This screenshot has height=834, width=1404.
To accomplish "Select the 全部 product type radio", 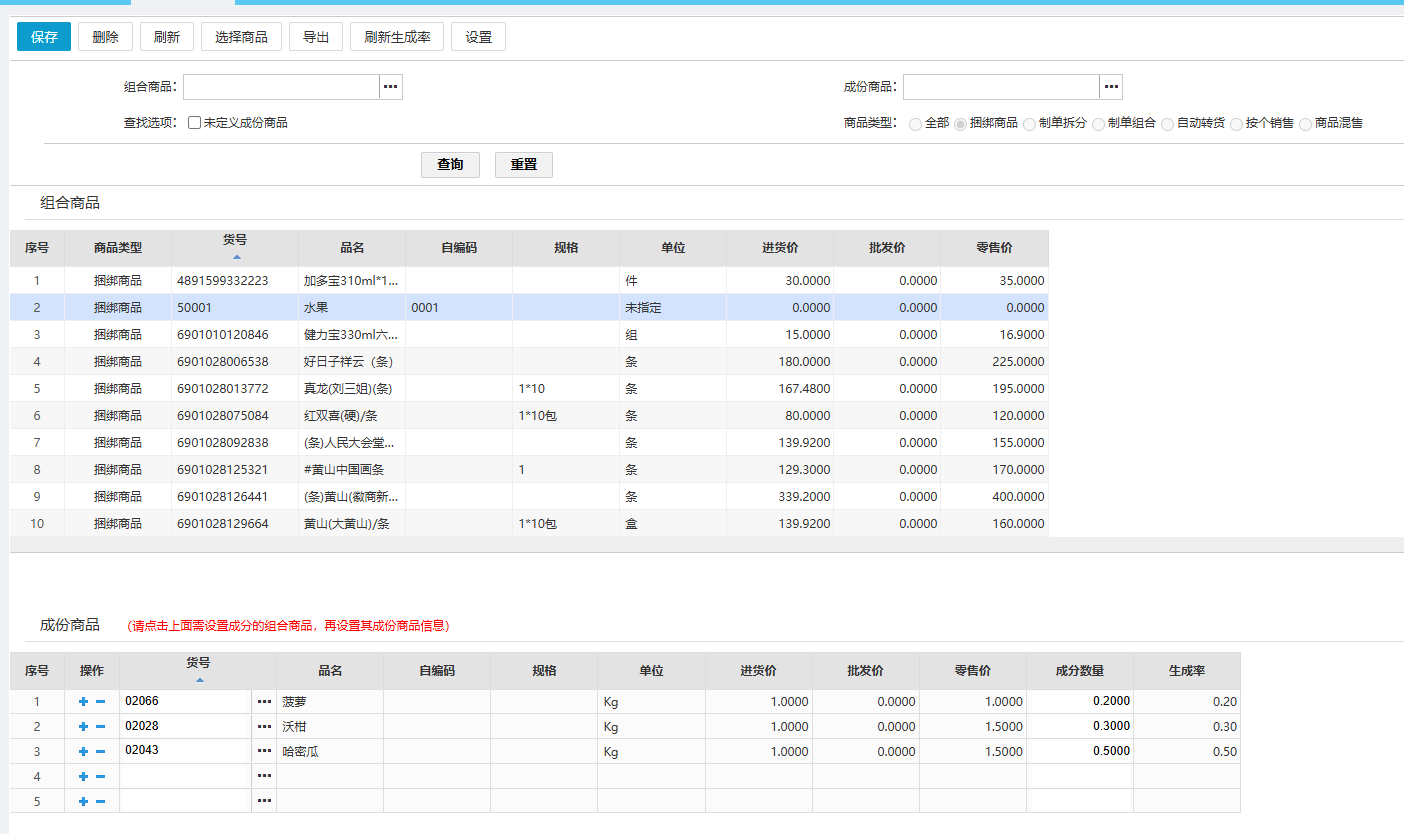I will coord(916,124).
